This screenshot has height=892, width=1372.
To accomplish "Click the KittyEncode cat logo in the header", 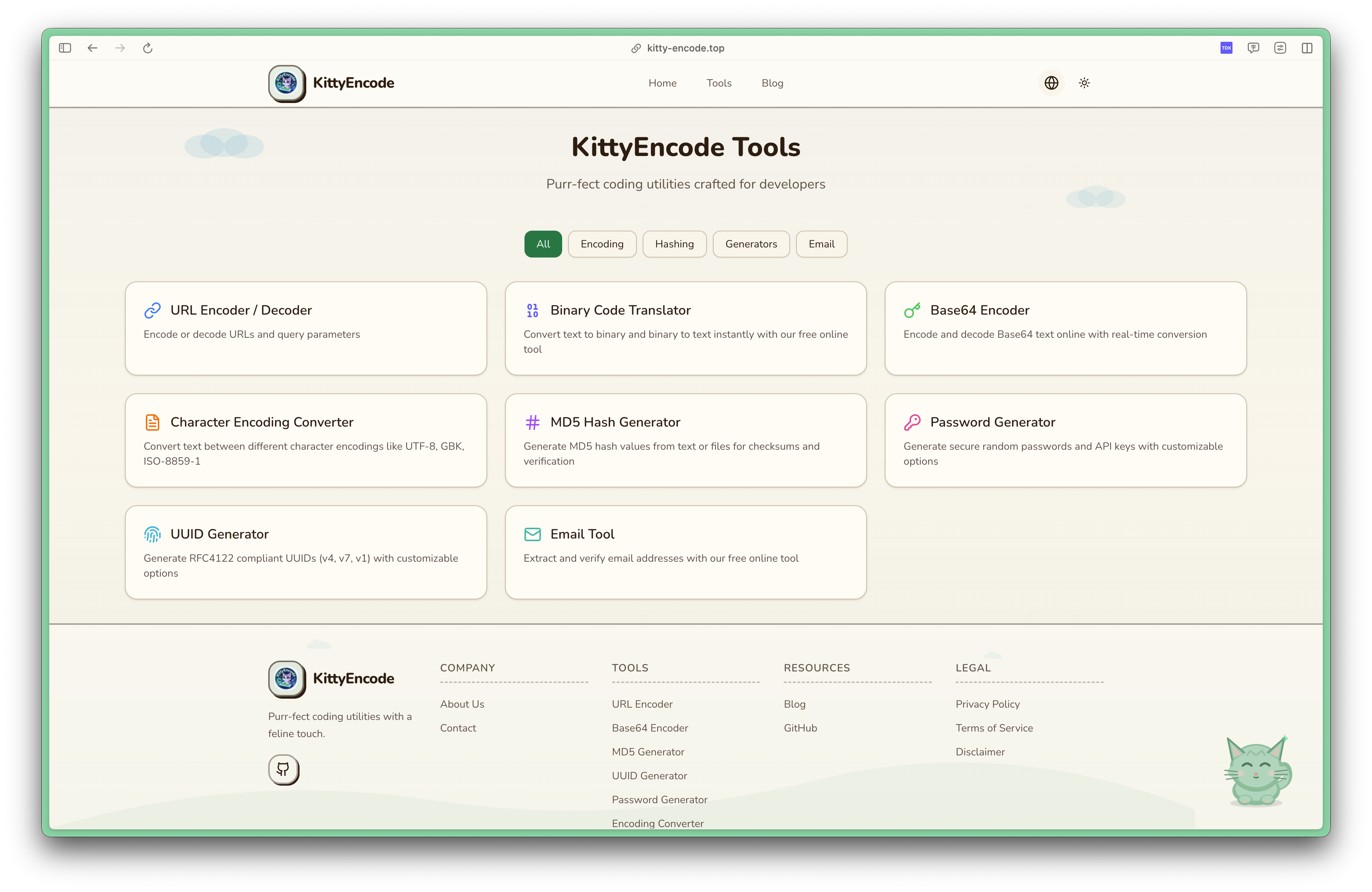I will pyautogui.click(x=286, y=83).
